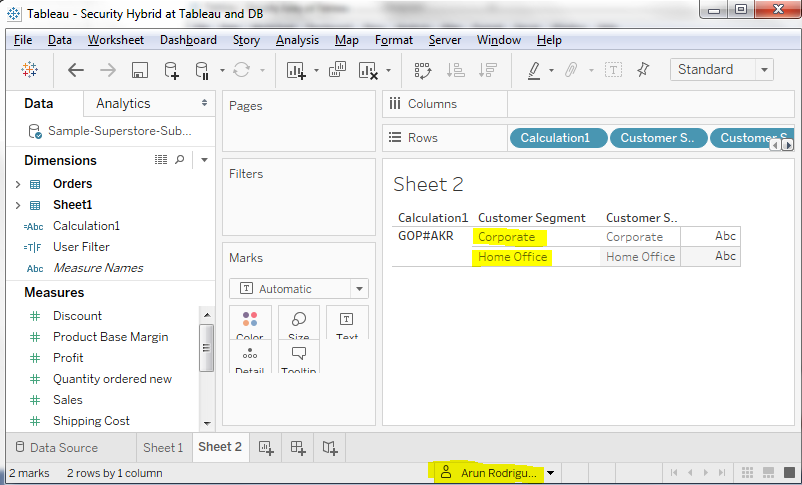Image resolution: width=802 pixels, height=485 pixels.
Task: Open the Dimensions pane menu arrow
Action: pos(204,160)
